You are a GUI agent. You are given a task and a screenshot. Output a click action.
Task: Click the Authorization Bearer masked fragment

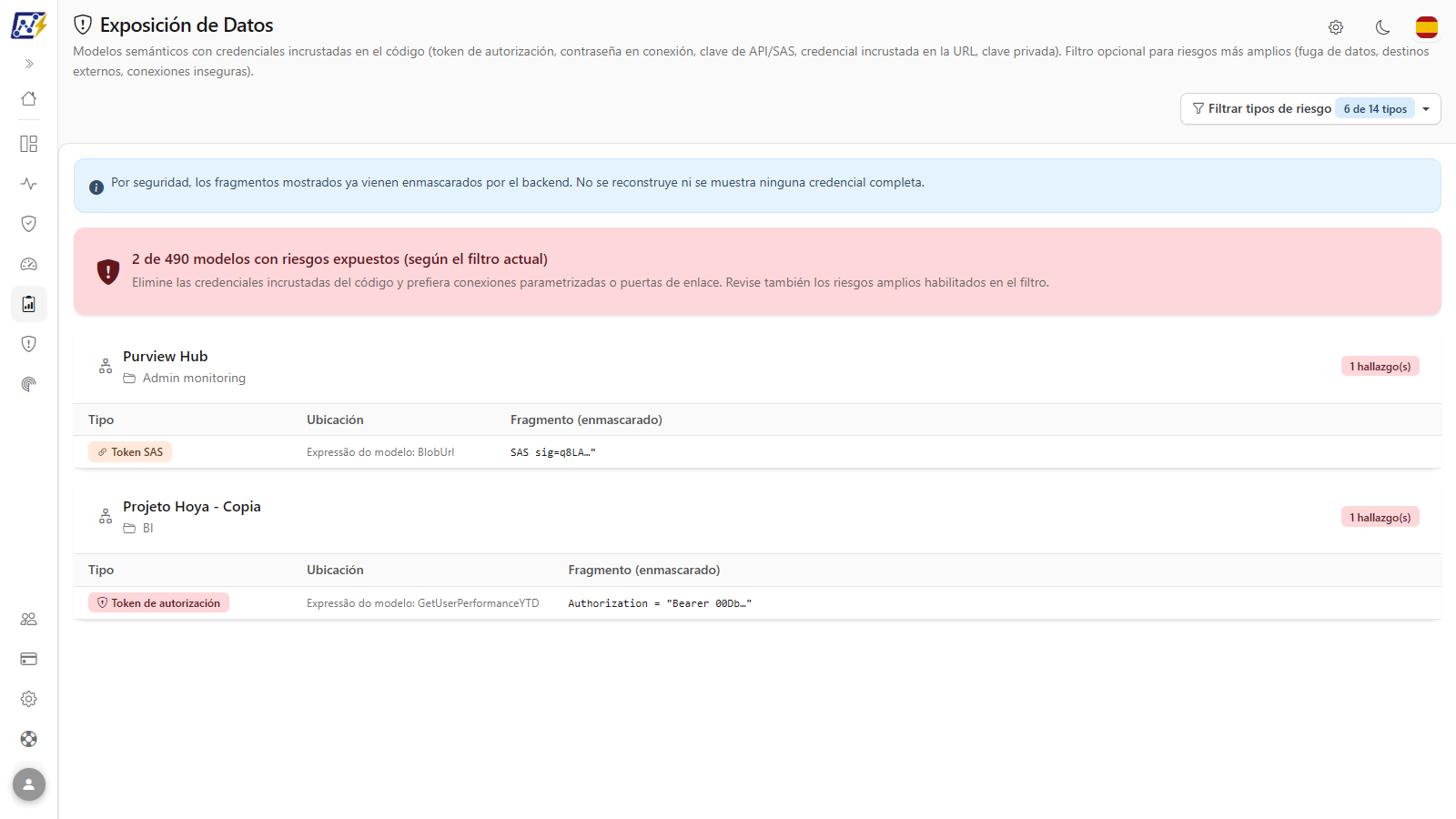[660, 603]
